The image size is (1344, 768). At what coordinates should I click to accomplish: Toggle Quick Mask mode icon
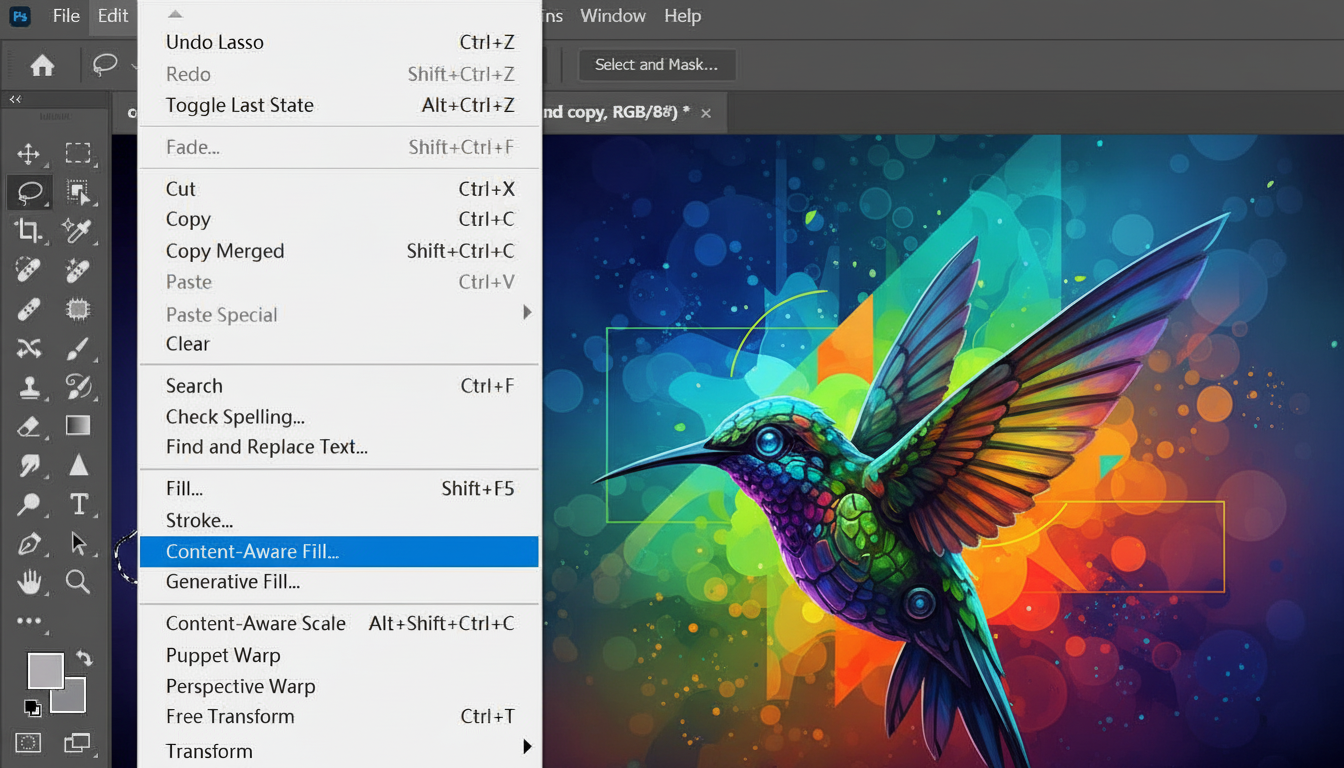(x=28, y=742)
